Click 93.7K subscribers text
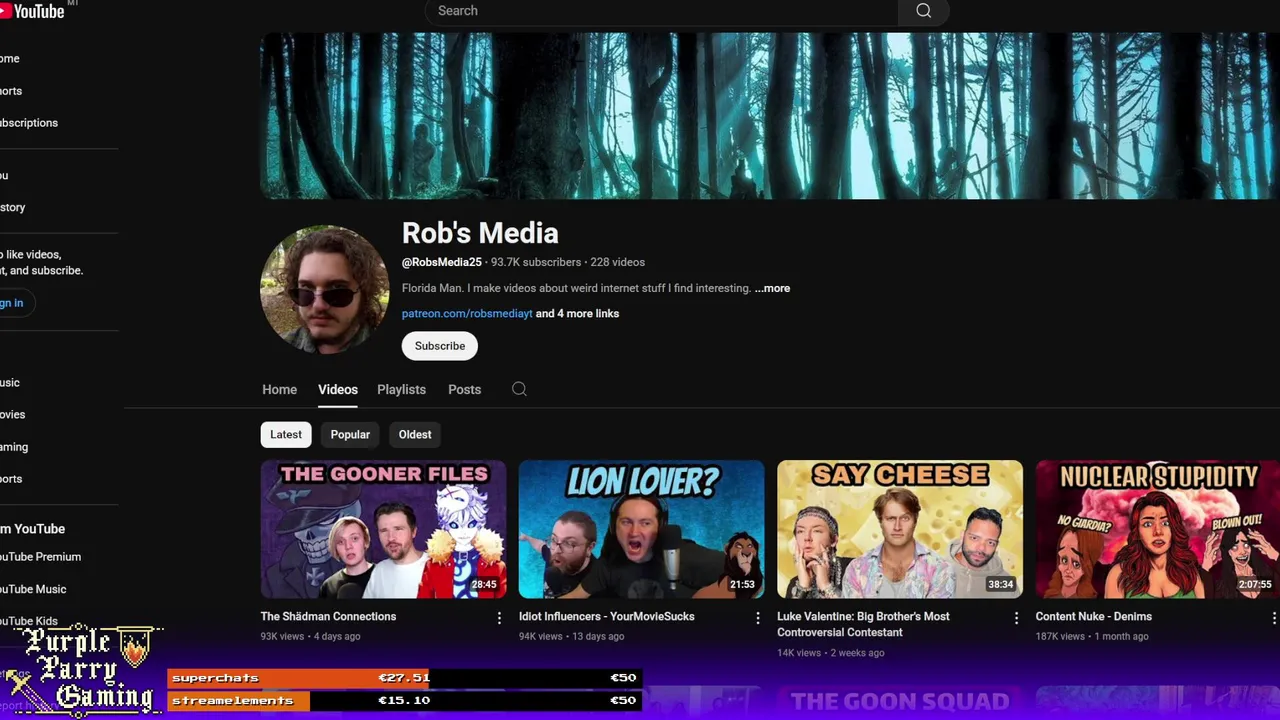Screen dimensions: 1280x720 (536, 262)
